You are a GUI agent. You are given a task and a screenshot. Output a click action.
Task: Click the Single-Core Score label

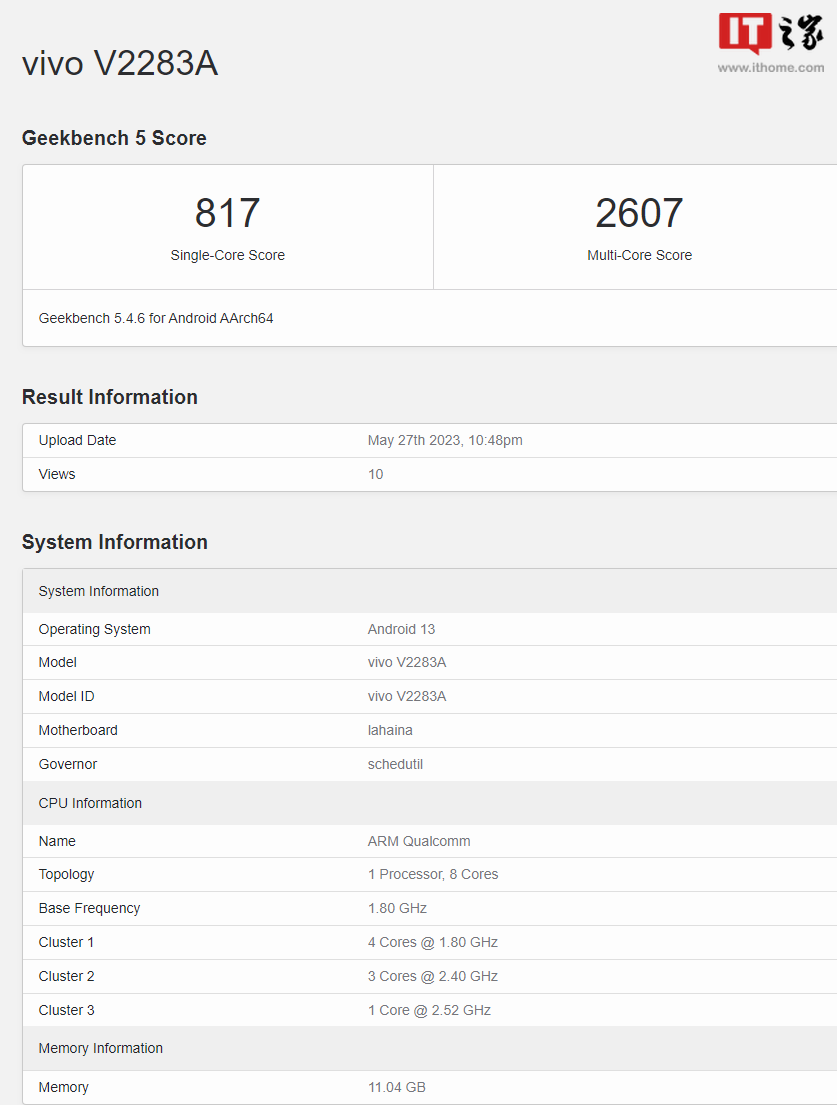[228, 255]
